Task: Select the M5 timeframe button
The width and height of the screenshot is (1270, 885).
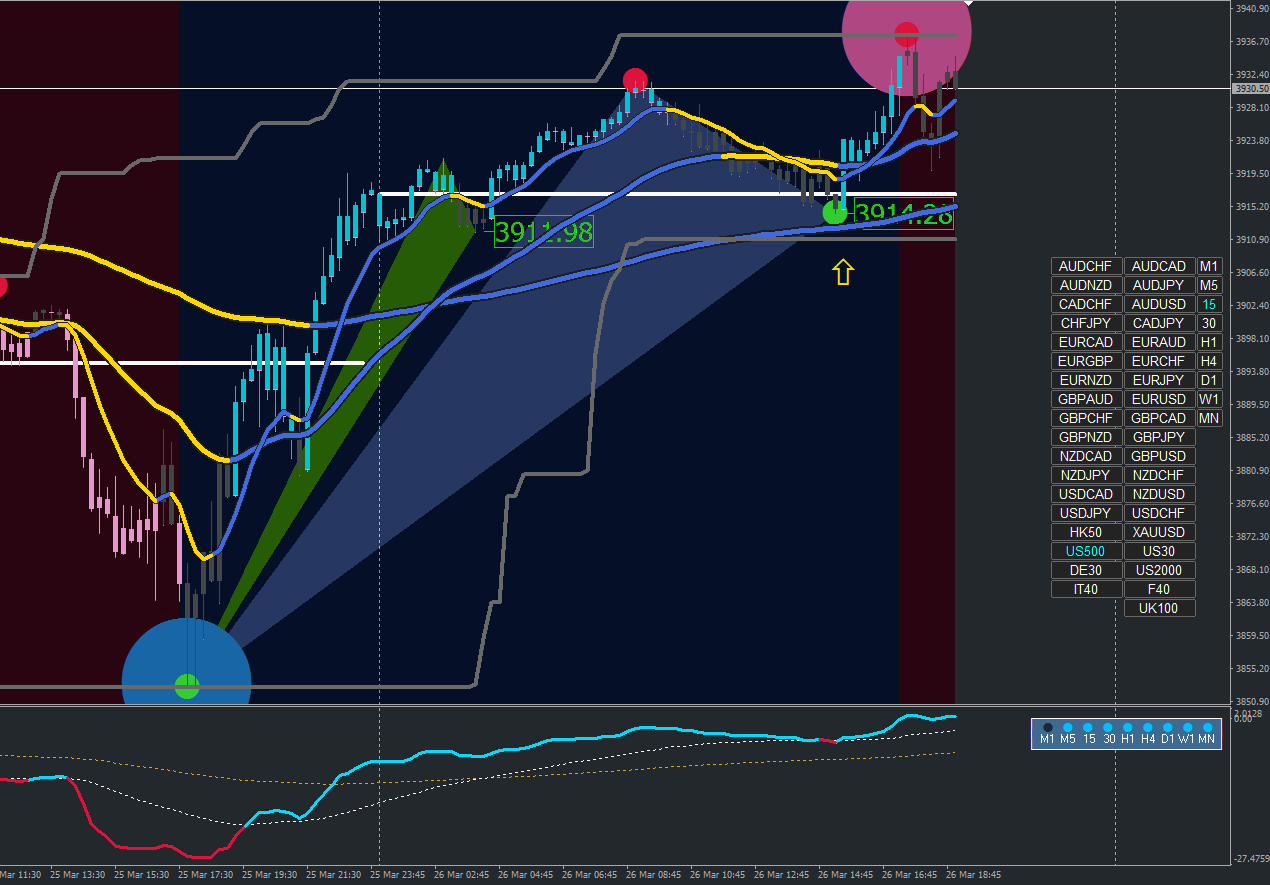Action: (x=1209, y=285)
